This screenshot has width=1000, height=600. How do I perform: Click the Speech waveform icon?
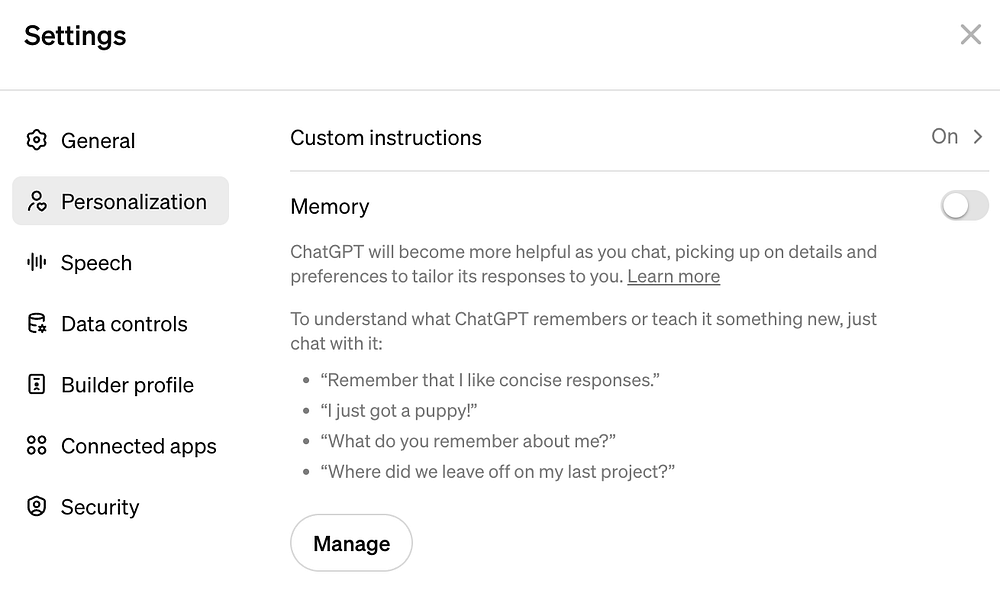point(37,263)
